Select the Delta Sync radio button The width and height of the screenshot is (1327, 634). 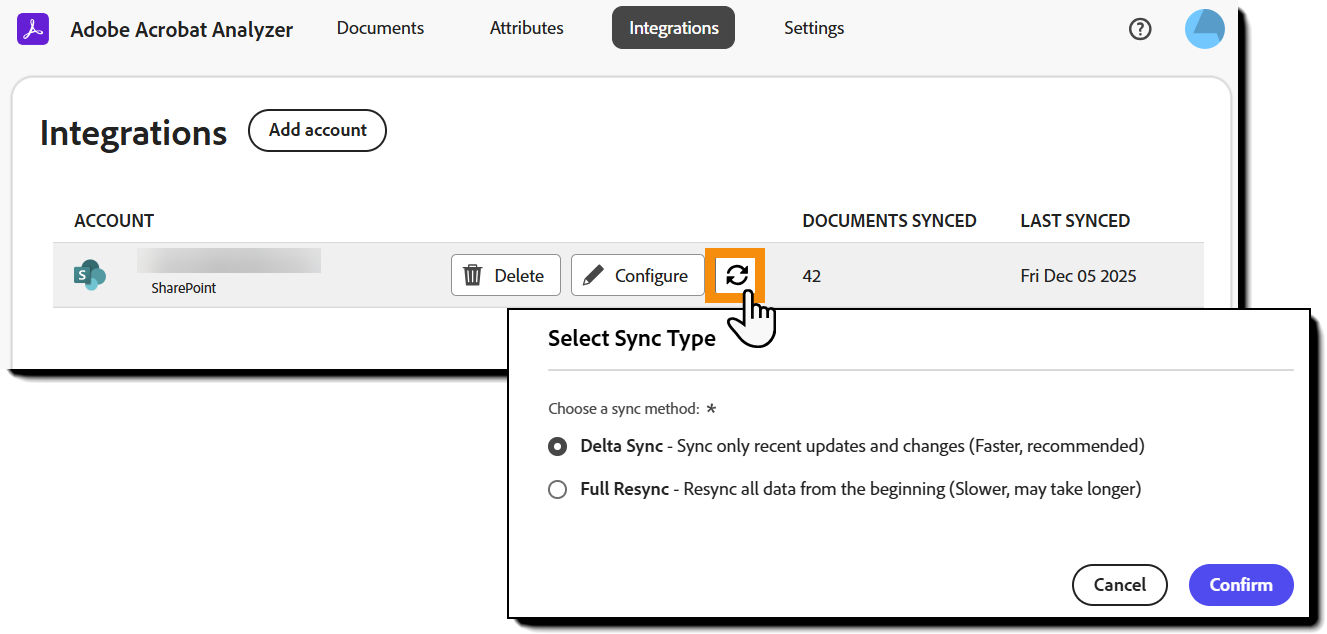[x=557, y=446]
